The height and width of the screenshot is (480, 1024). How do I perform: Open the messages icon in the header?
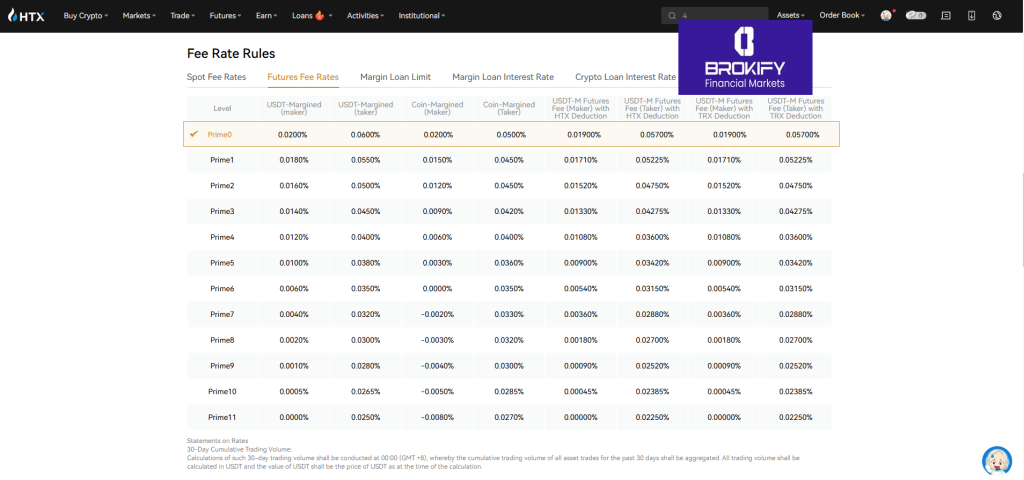946,16
